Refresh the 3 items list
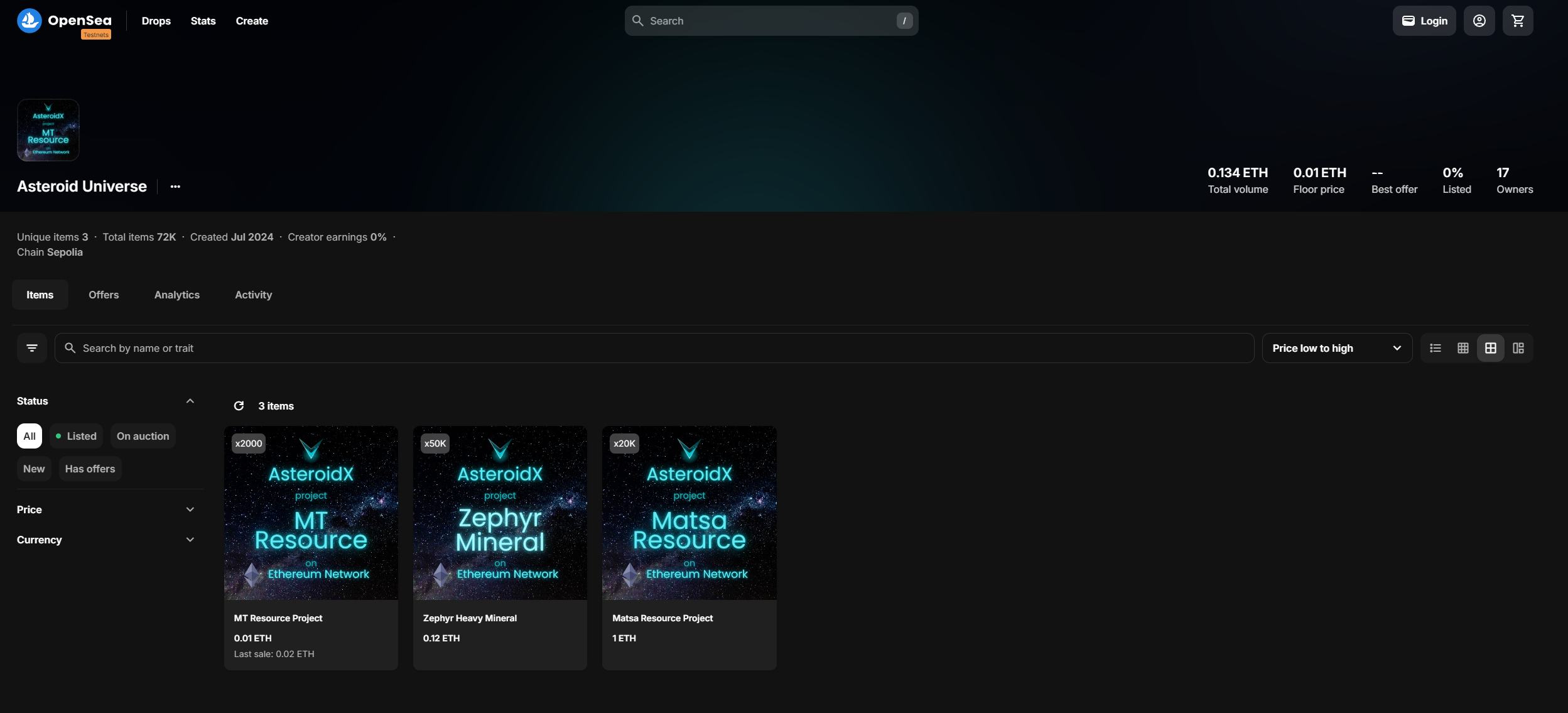1568x713 pixels. tap(239, 406)
